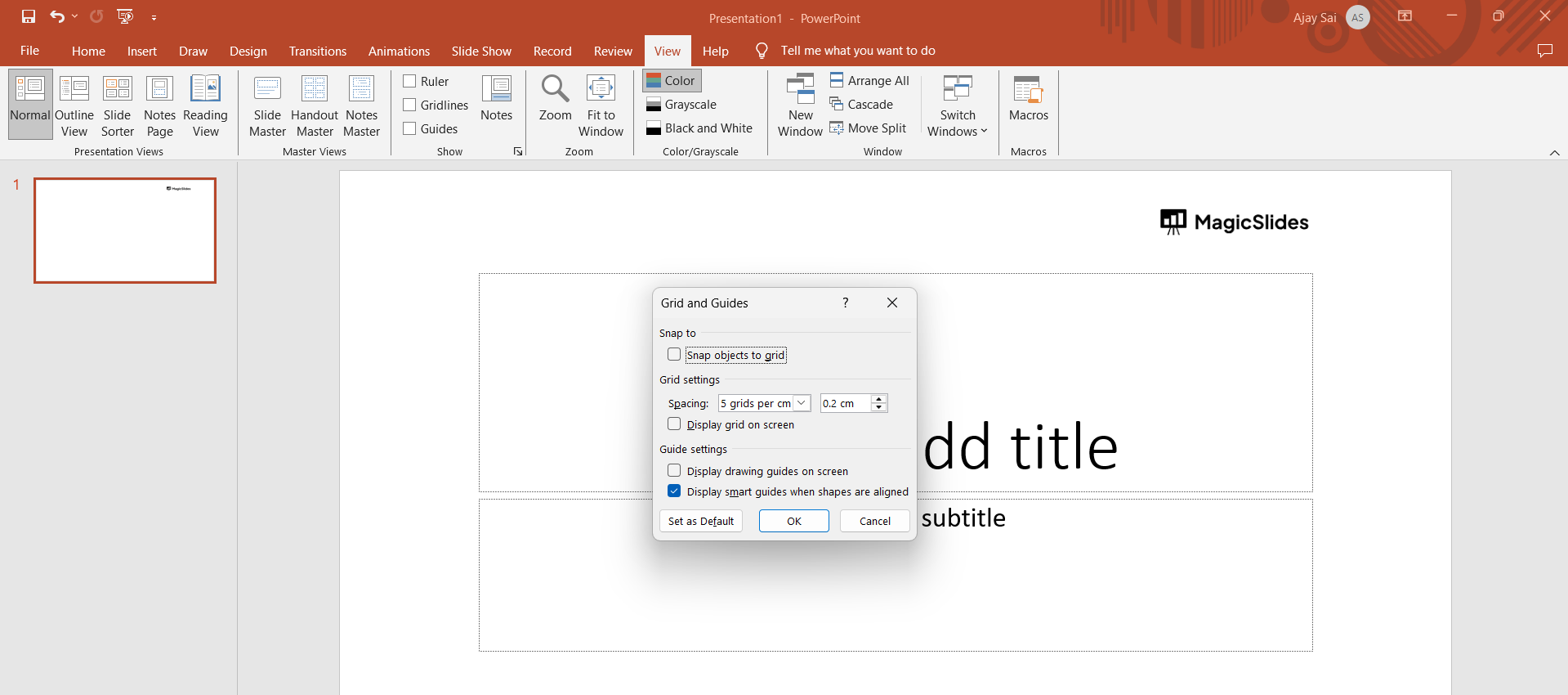Click the Set as Default button
Screen dimensions: 1568x695
700,521
